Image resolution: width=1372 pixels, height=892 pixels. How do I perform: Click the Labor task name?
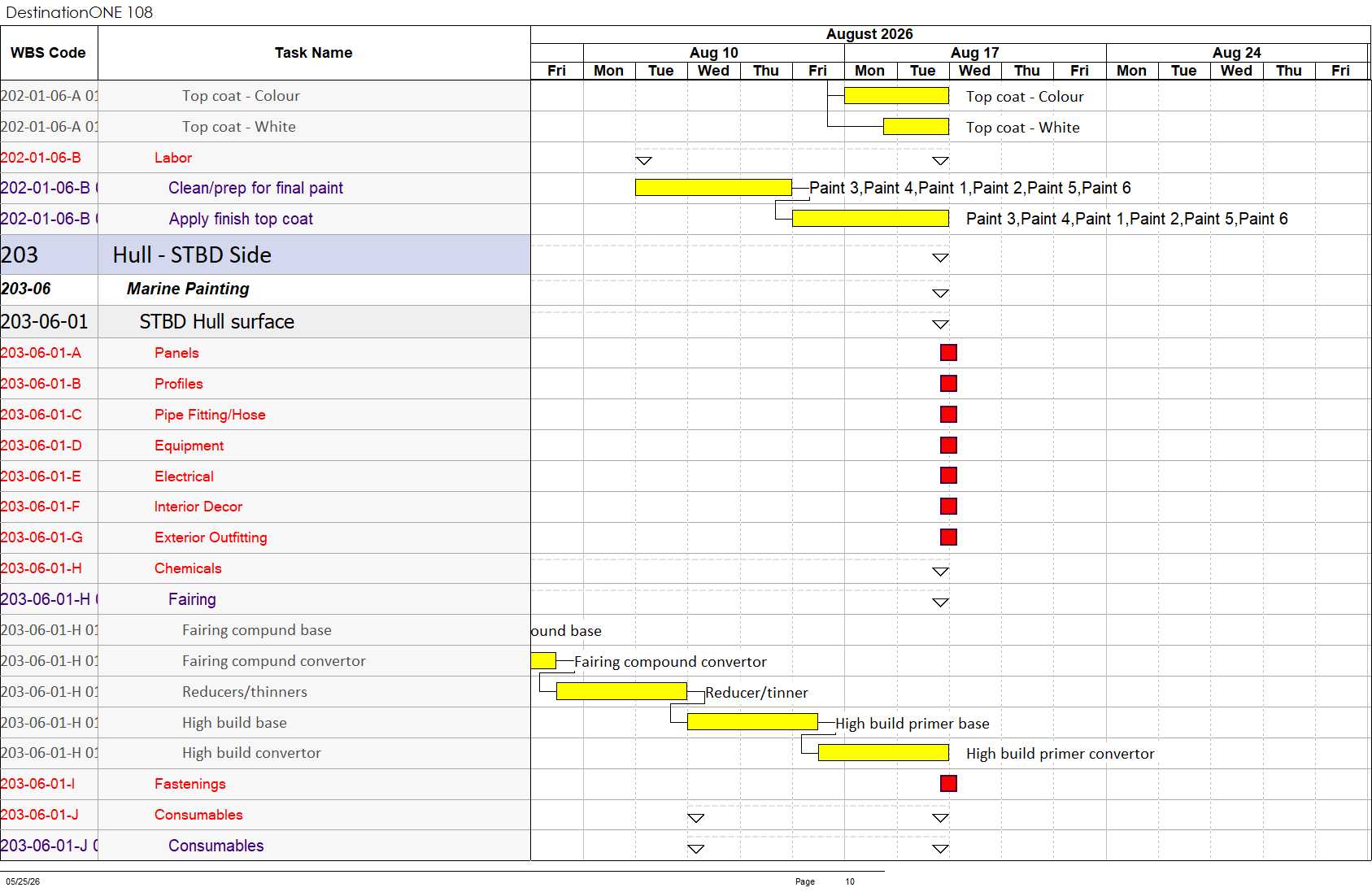point(173,158)
